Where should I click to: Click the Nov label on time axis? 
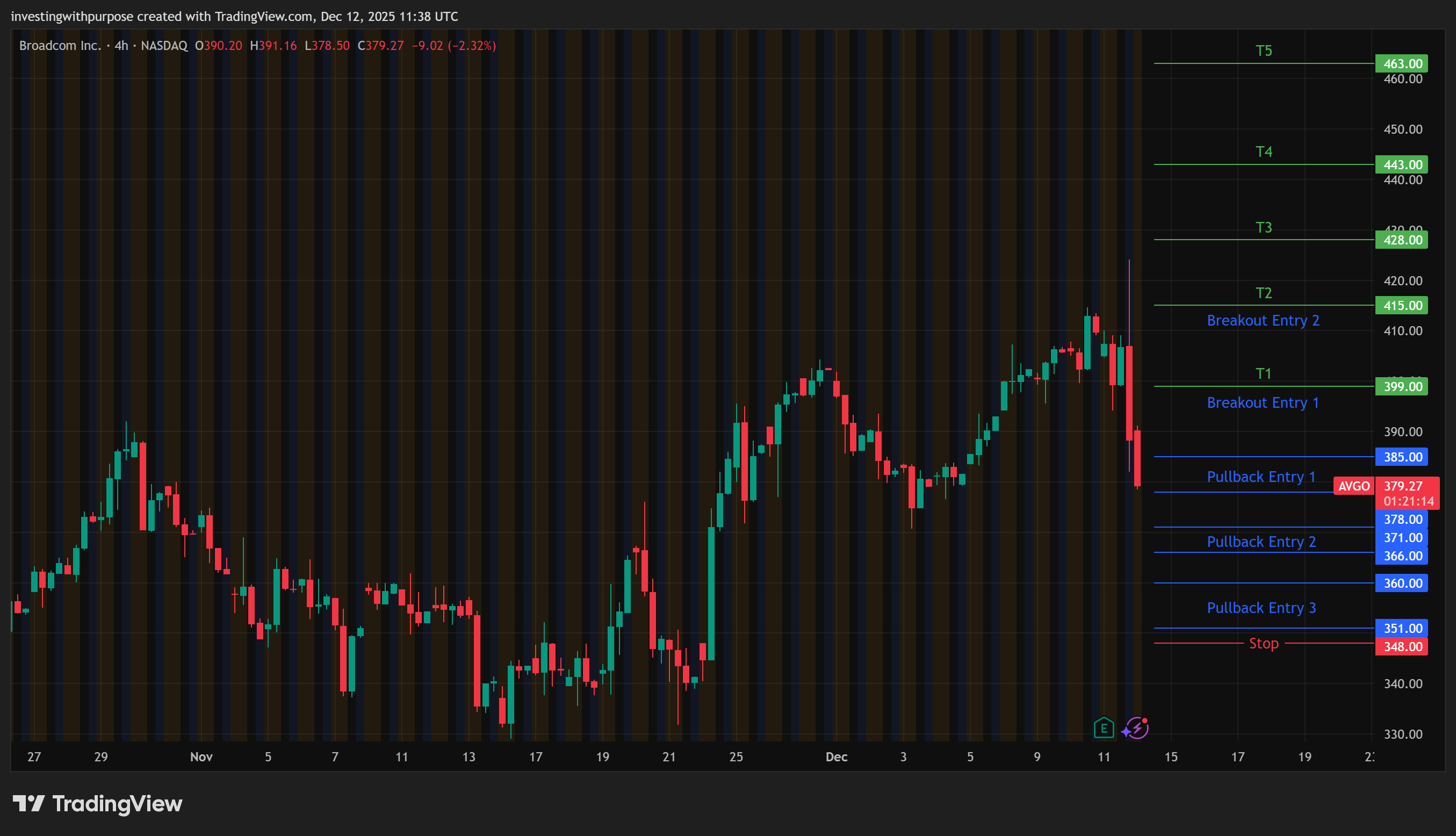(x=201, y=757)
